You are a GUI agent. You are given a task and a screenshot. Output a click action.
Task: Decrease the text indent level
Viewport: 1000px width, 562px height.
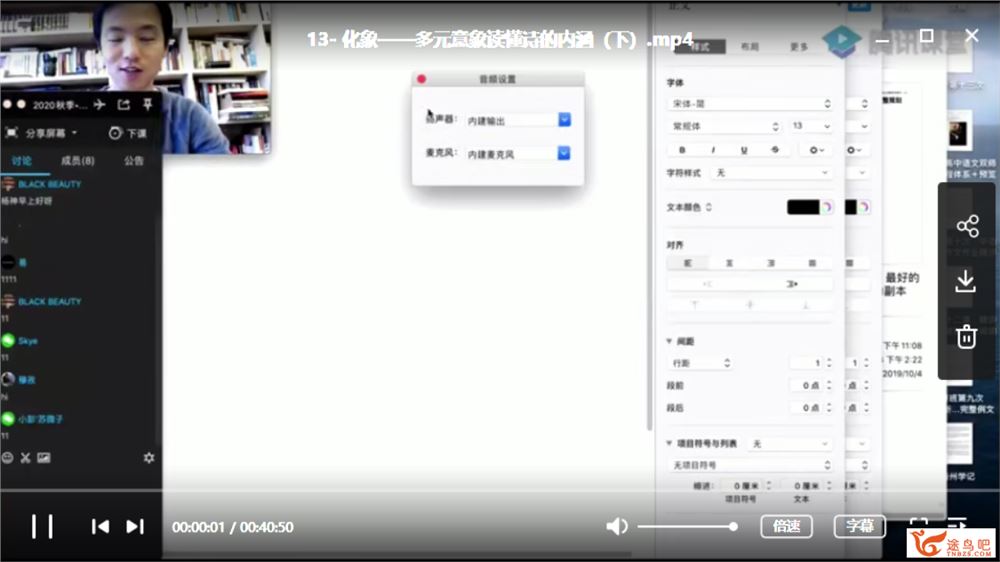[708, 285]
